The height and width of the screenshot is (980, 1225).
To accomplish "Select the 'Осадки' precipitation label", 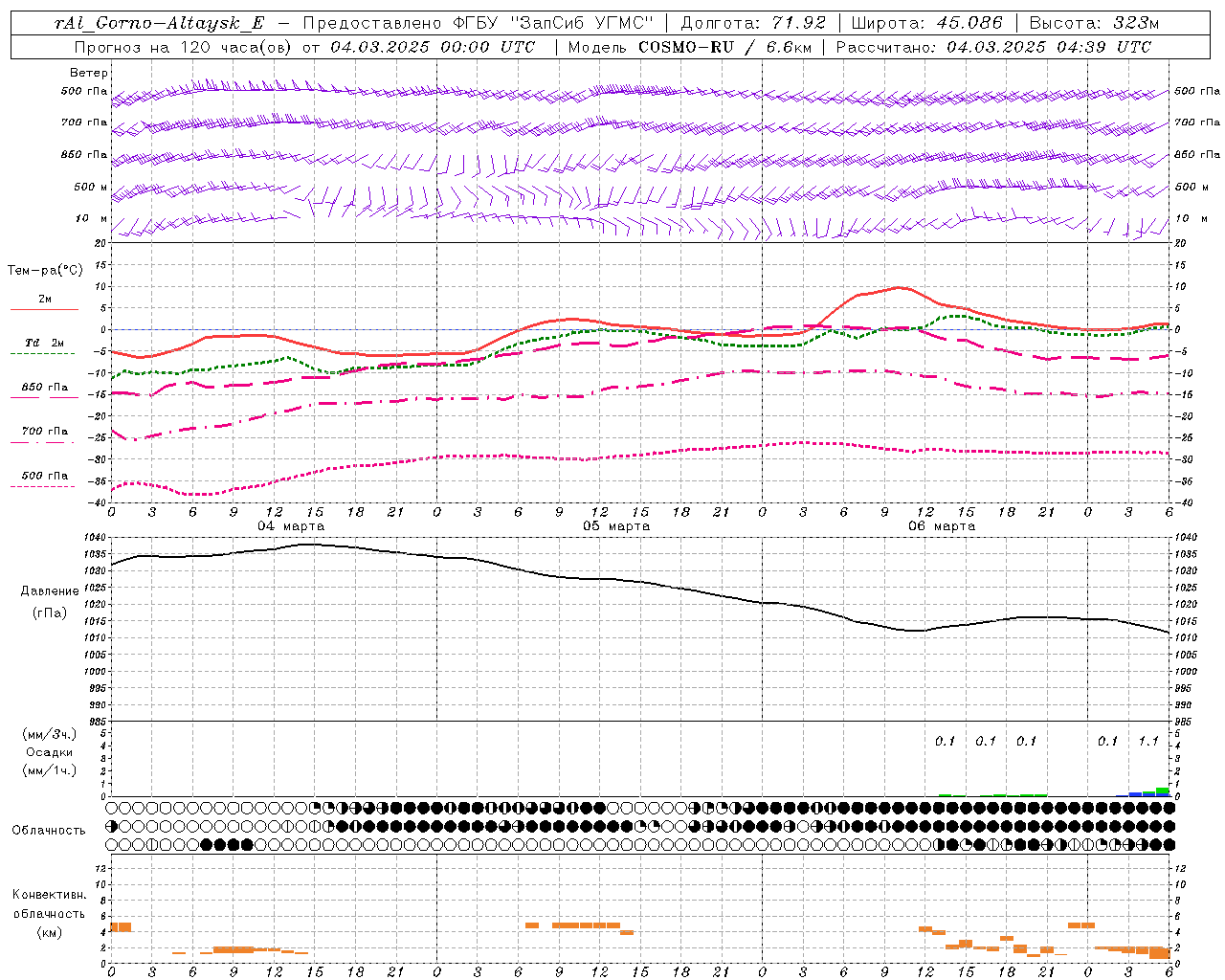I will pyautogui.click(x=50, y=752).
